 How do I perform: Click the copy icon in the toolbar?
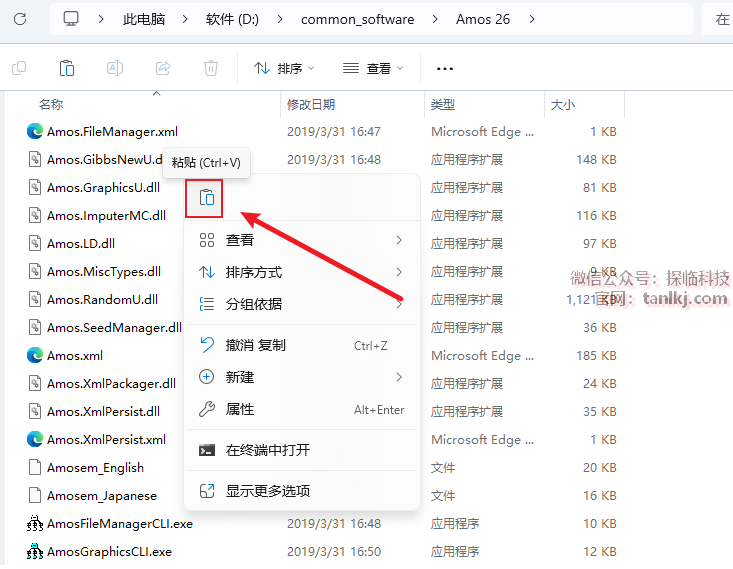pos(19,68)
